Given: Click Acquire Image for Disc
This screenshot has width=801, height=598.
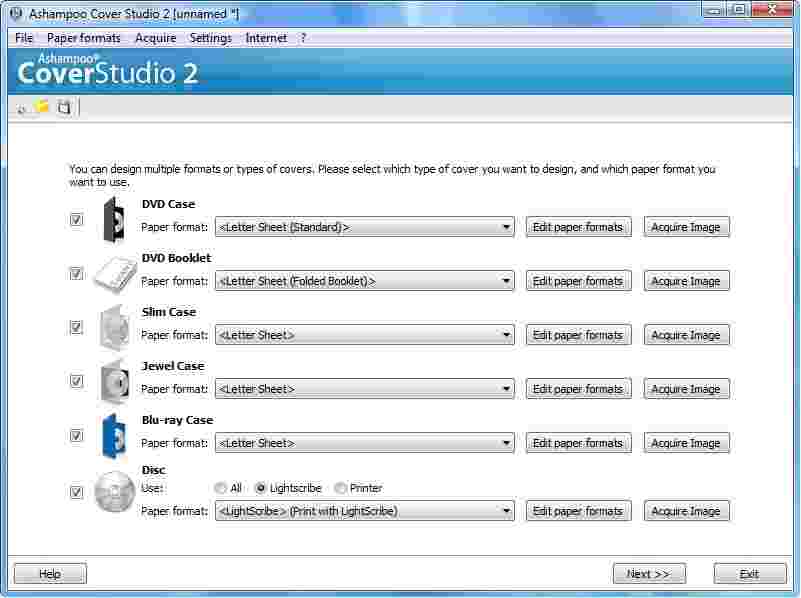Looking at the screenshot, I should (686, 511).
